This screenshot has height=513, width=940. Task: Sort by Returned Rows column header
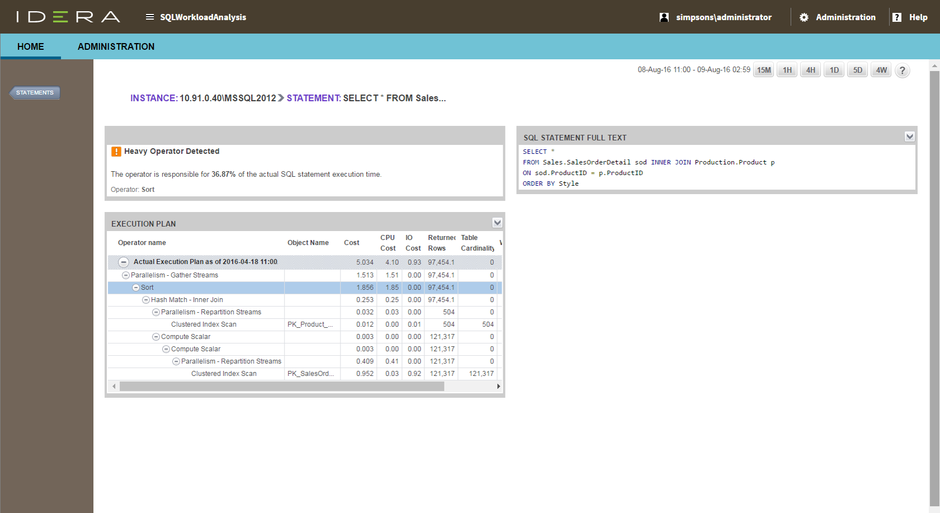(x=441, y=243)
